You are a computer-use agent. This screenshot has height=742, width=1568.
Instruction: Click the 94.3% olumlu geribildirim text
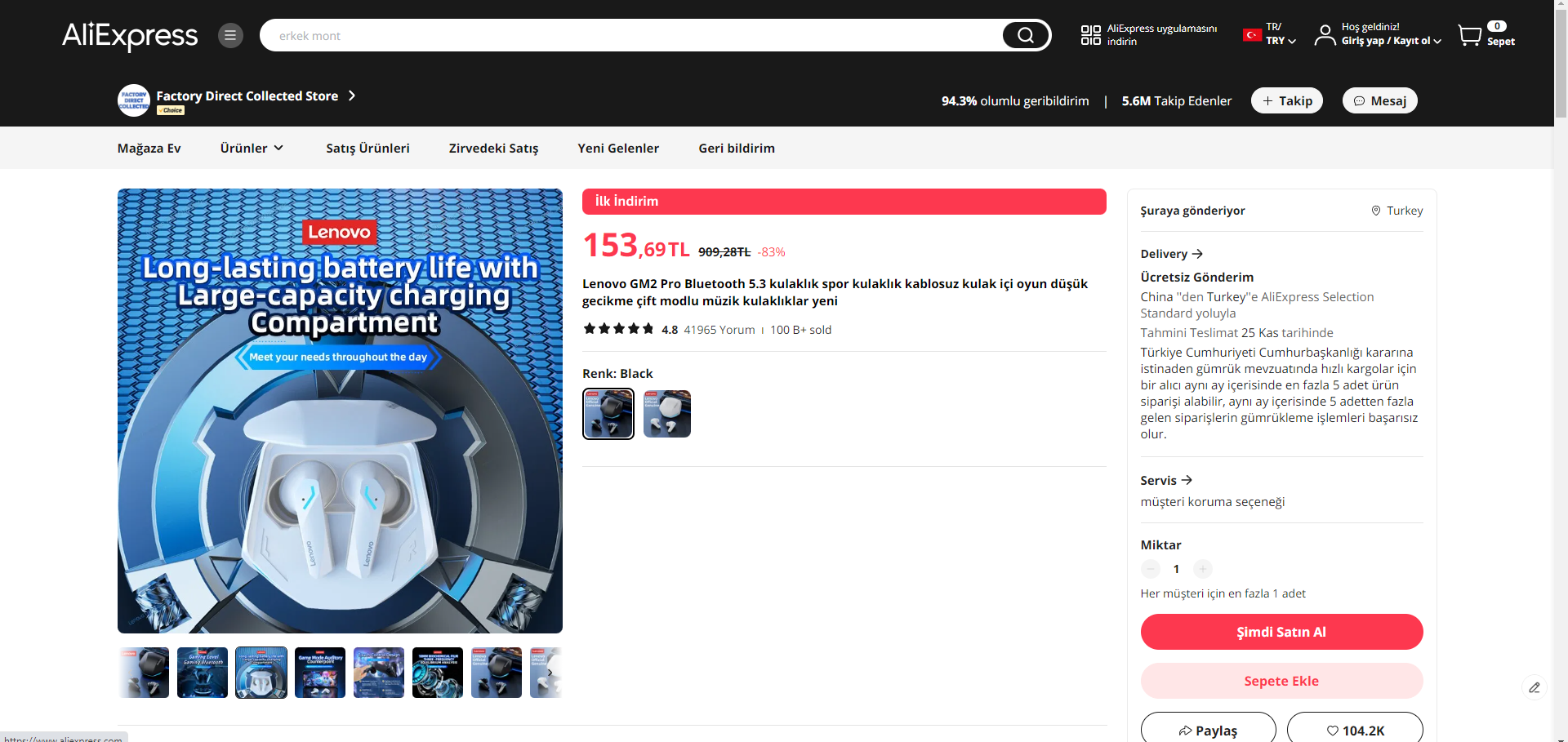[x=1015, y=100]
